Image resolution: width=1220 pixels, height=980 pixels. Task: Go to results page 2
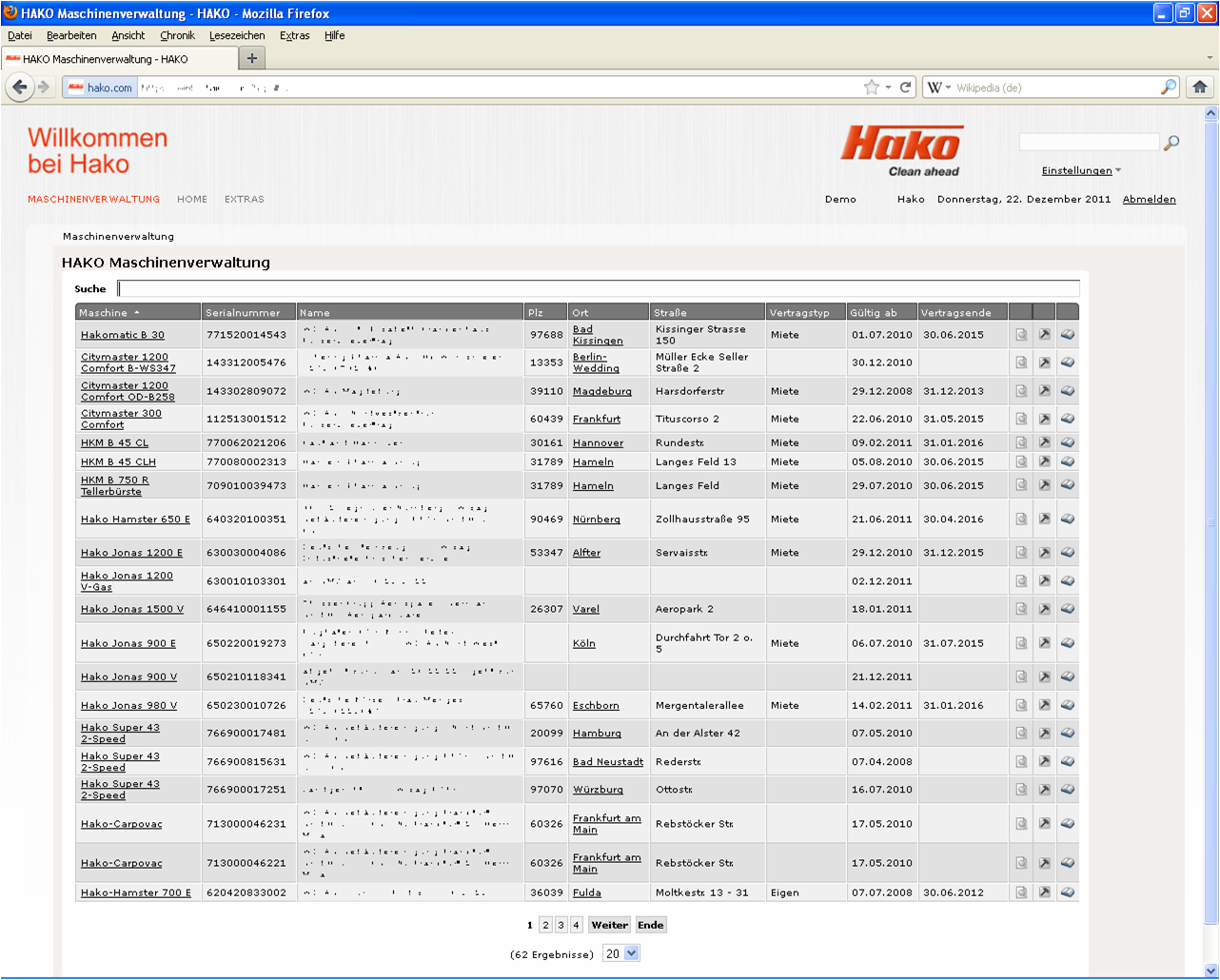click(545, 925)
